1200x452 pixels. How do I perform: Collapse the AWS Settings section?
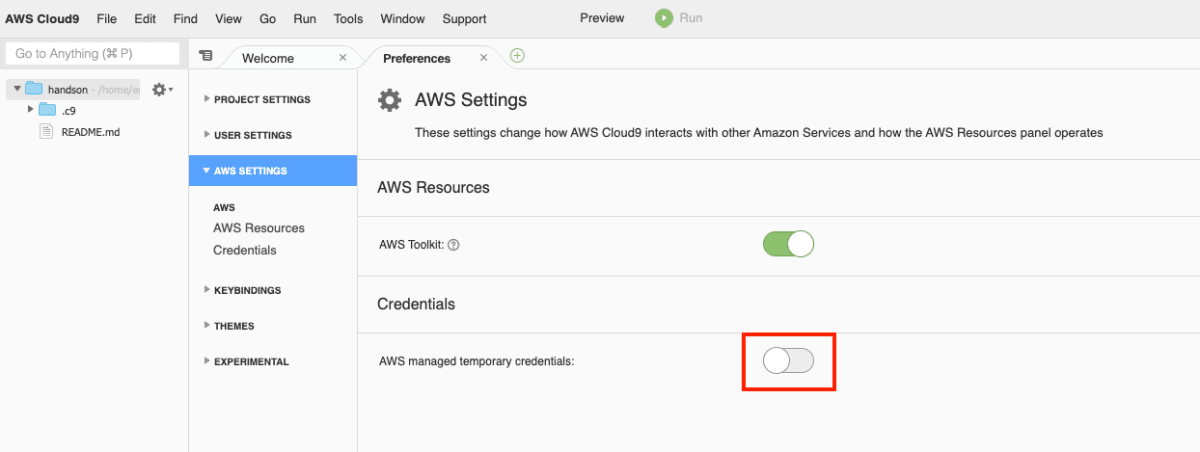(273, 171)
